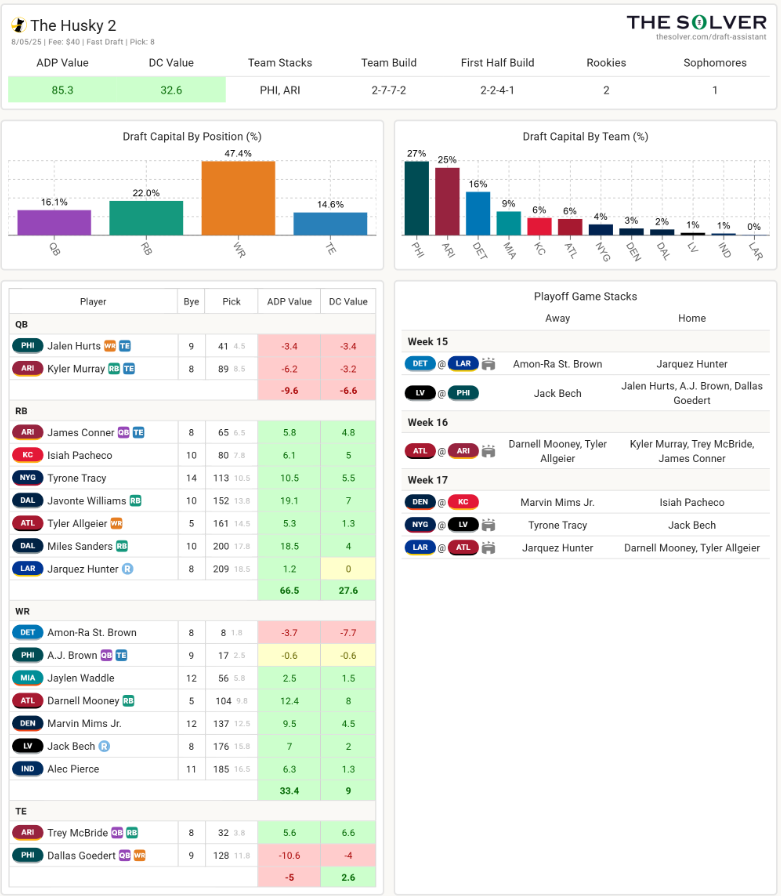Click the DEN badge in the Week 17 DEN @ KC matchup
The image size is (781, 896).
click(420, 502)
